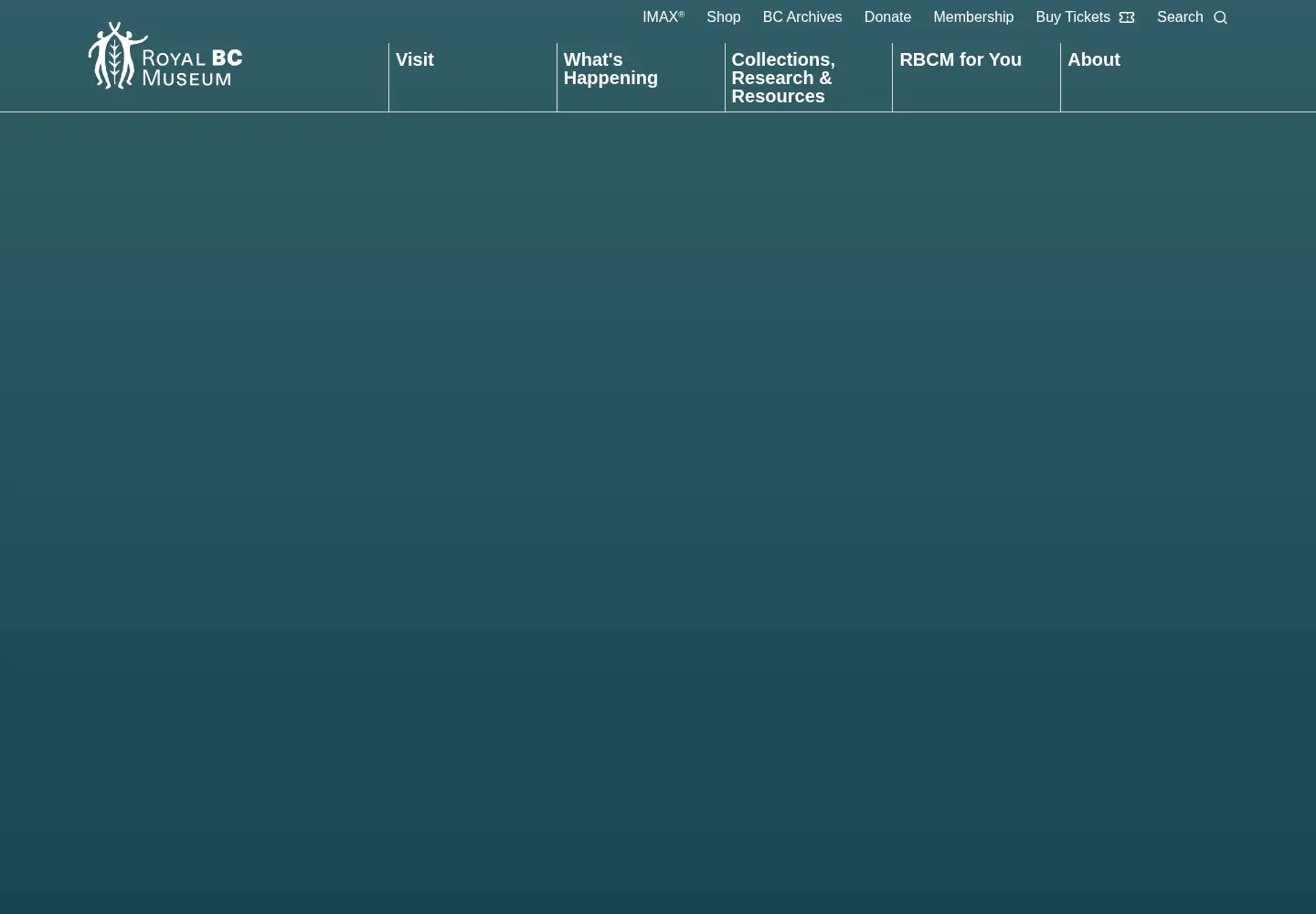Open the RBCM for You menu
This screenshot has height=914, width=1316.
tap(960, 59)
